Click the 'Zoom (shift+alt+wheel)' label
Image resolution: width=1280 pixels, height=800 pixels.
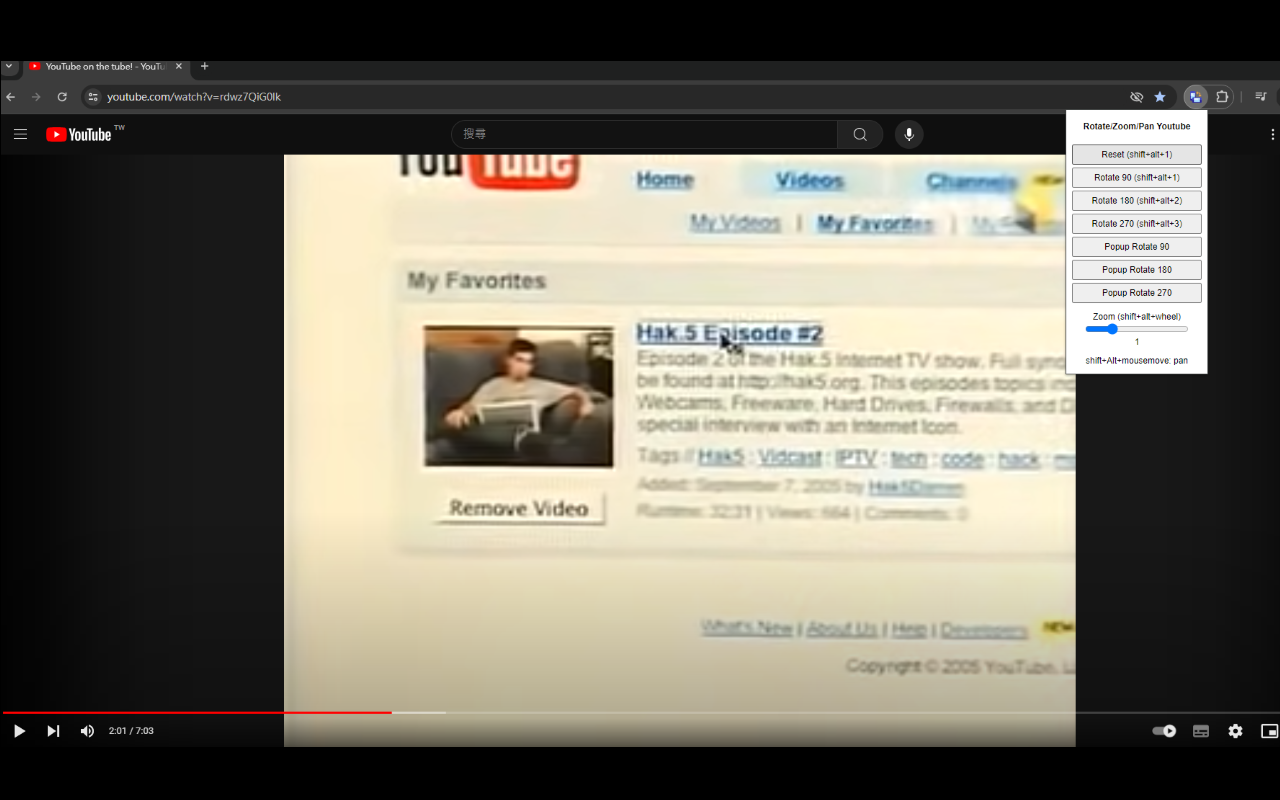[x=1137, y=317]
